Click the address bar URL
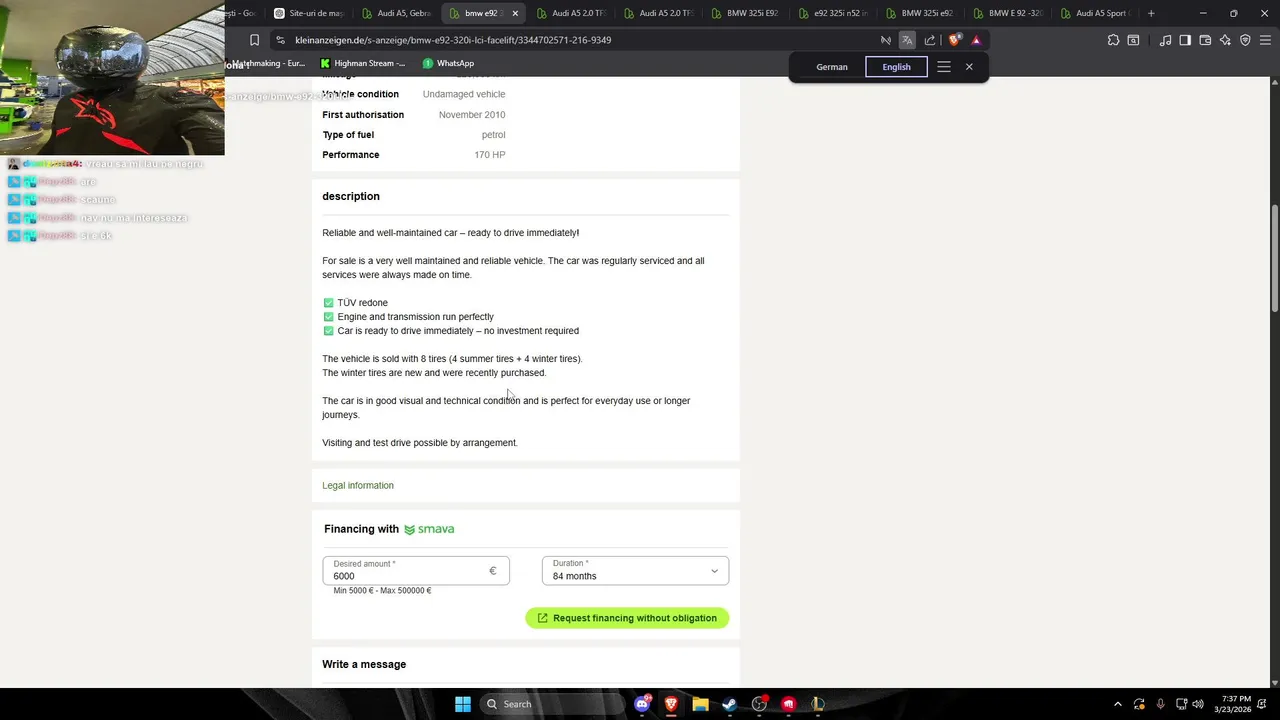Screen dimensions: 1280x720 click(453, 40)
